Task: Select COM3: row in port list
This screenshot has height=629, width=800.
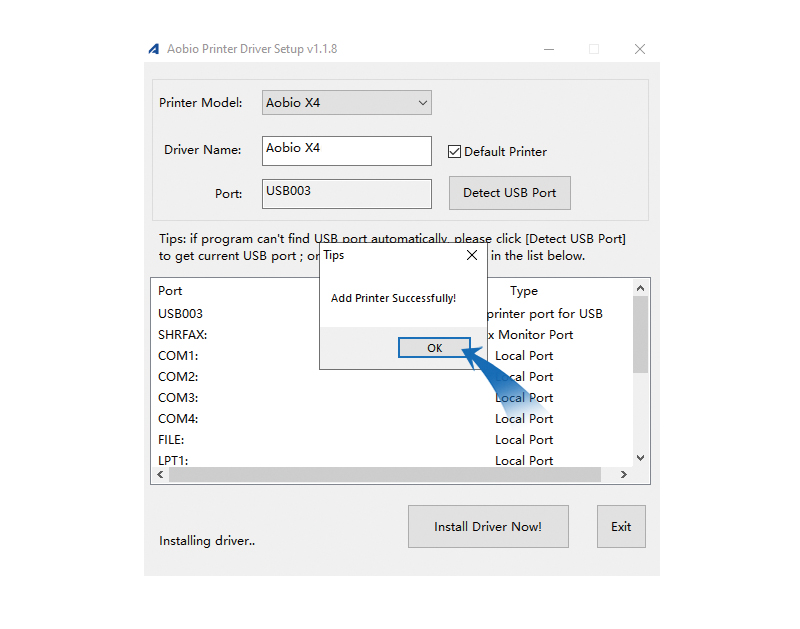Action: click(392, 397)
